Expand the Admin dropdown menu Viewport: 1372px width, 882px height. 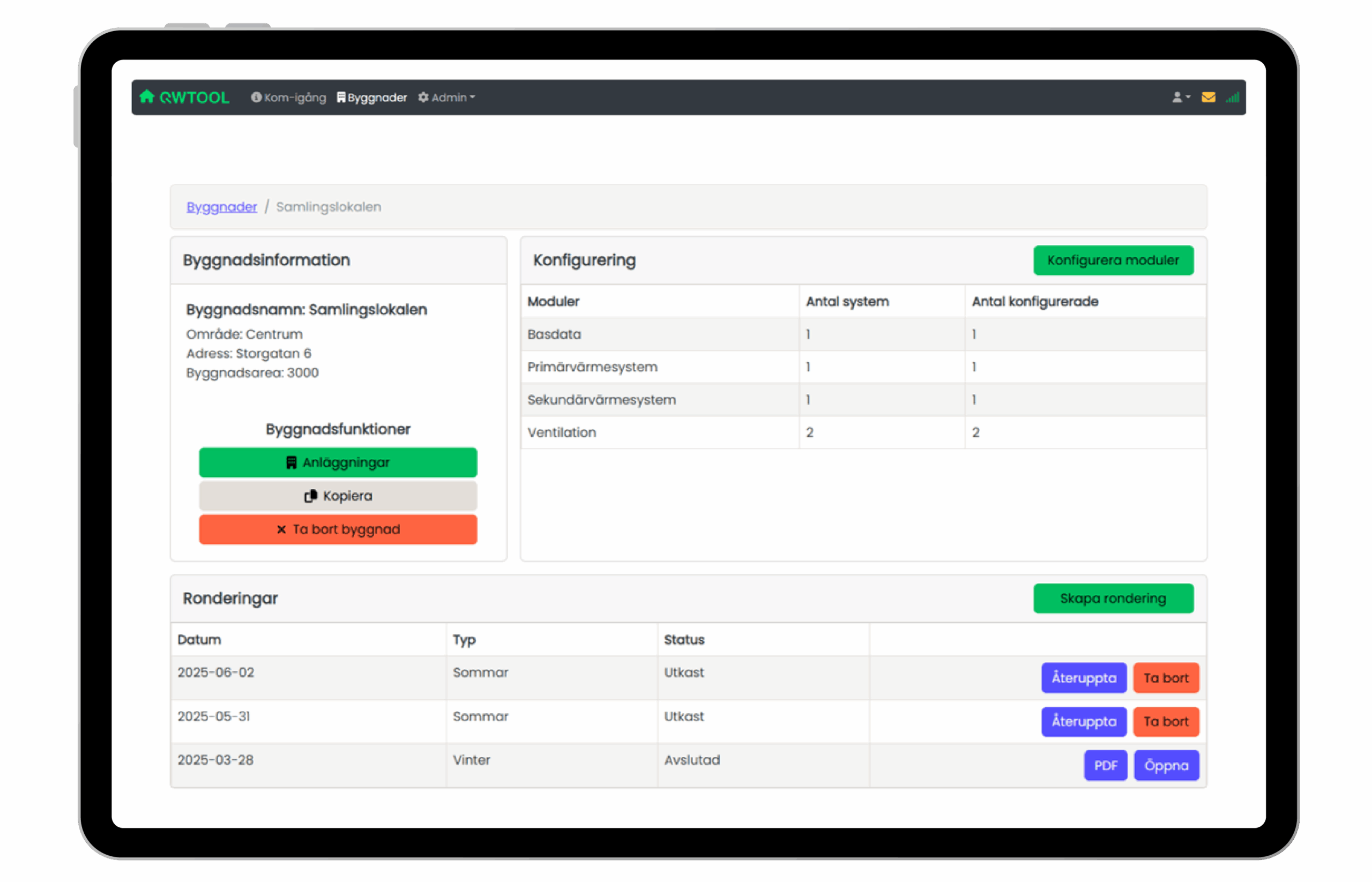447,98
